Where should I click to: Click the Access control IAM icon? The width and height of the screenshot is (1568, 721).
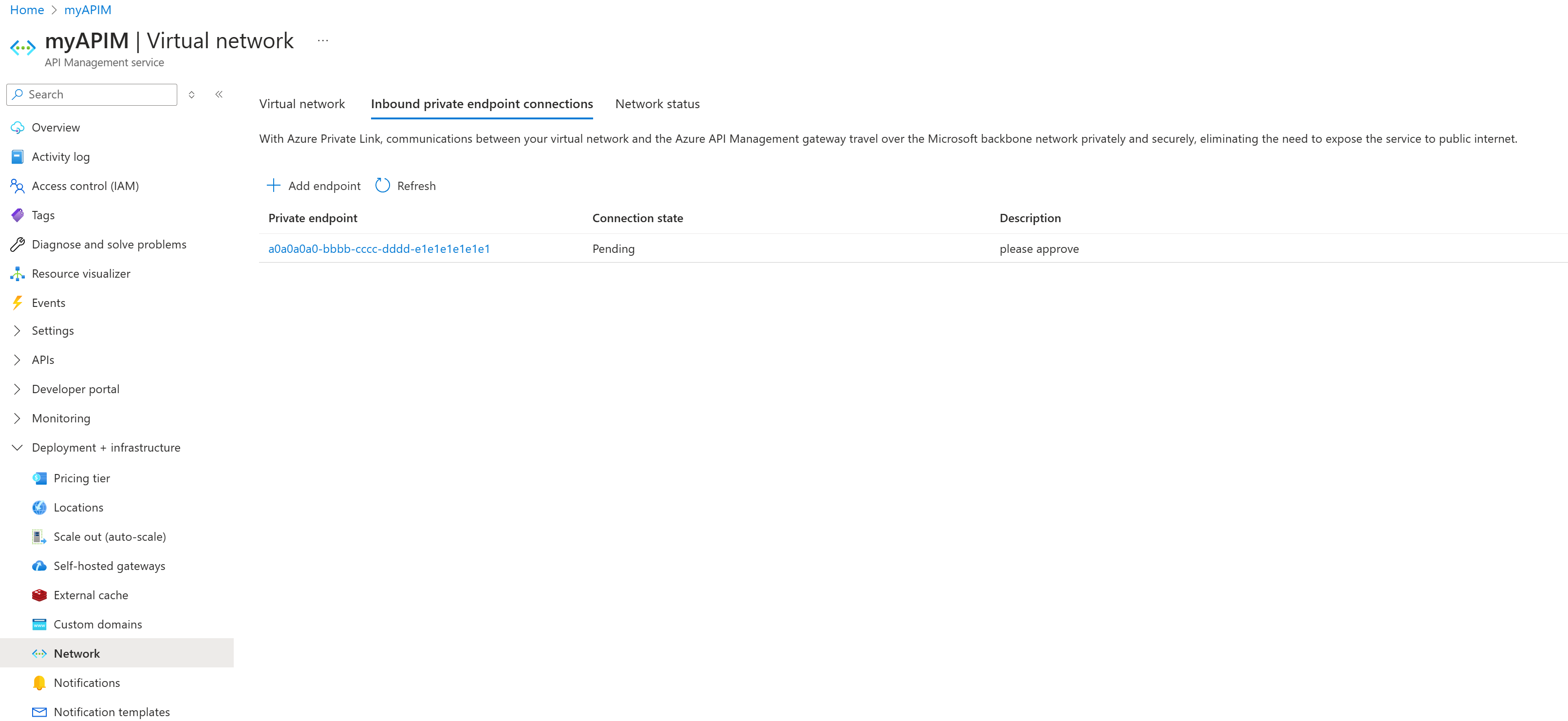coord(18,185)
